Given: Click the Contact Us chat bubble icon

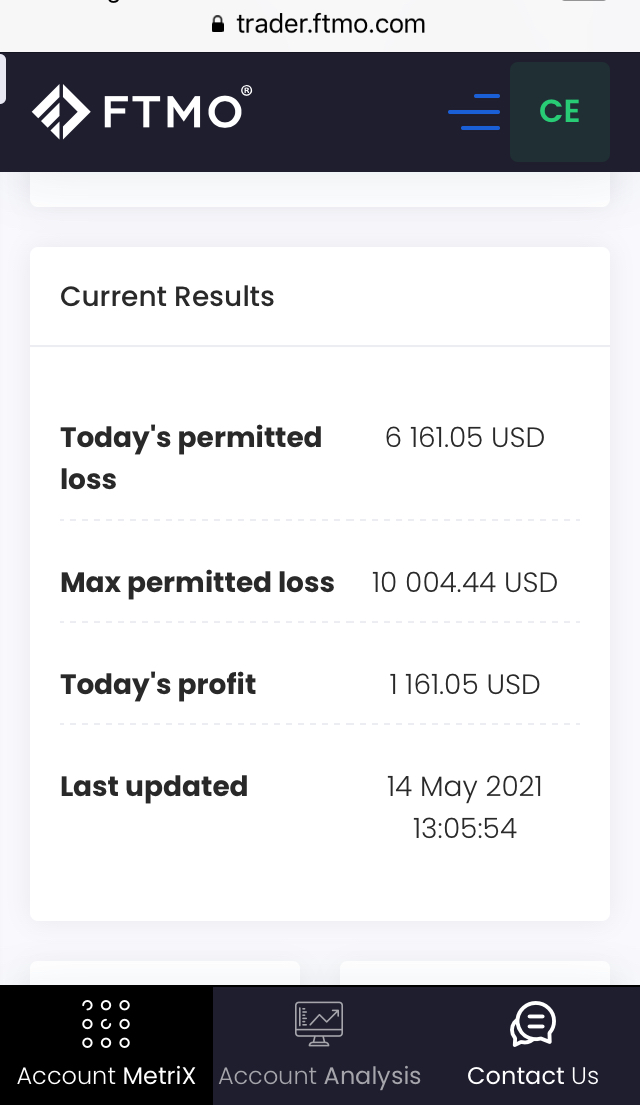Looking at the screenshot, I should (533, 1023).
